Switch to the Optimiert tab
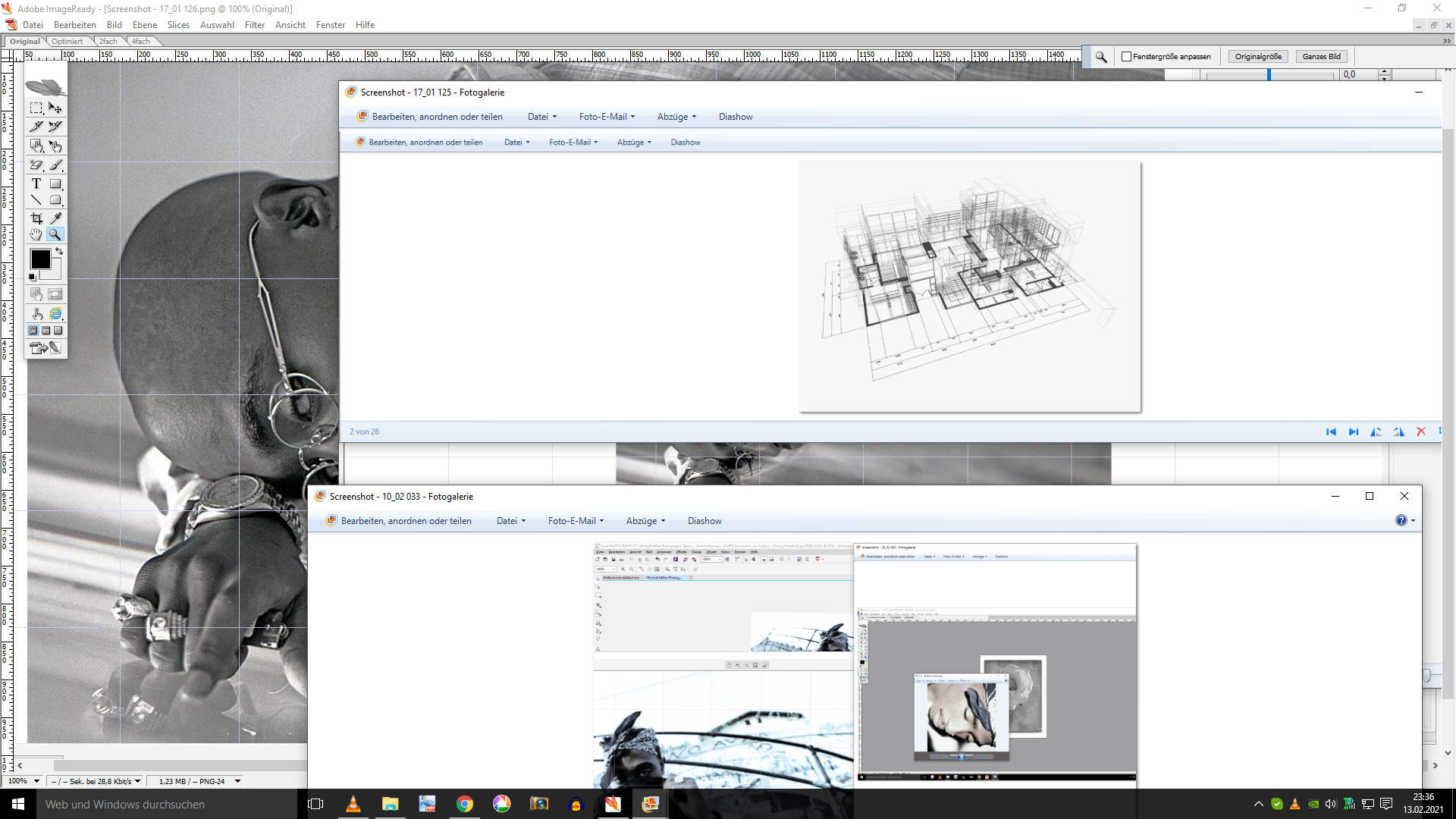The image size is (1456, 819). 67,42
